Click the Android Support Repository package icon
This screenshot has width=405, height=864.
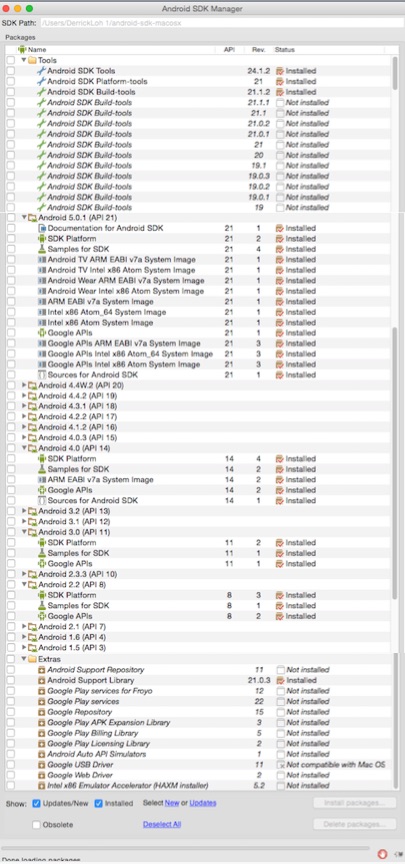pos(41,670)
